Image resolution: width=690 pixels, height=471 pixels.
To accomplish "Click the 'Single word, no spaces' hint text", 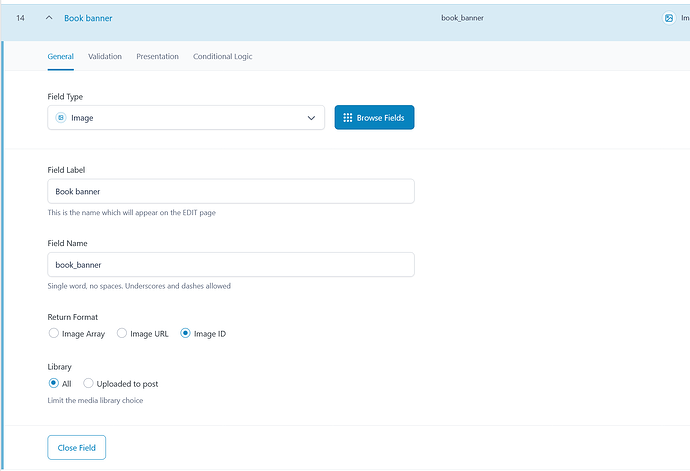I will [139, 286].
